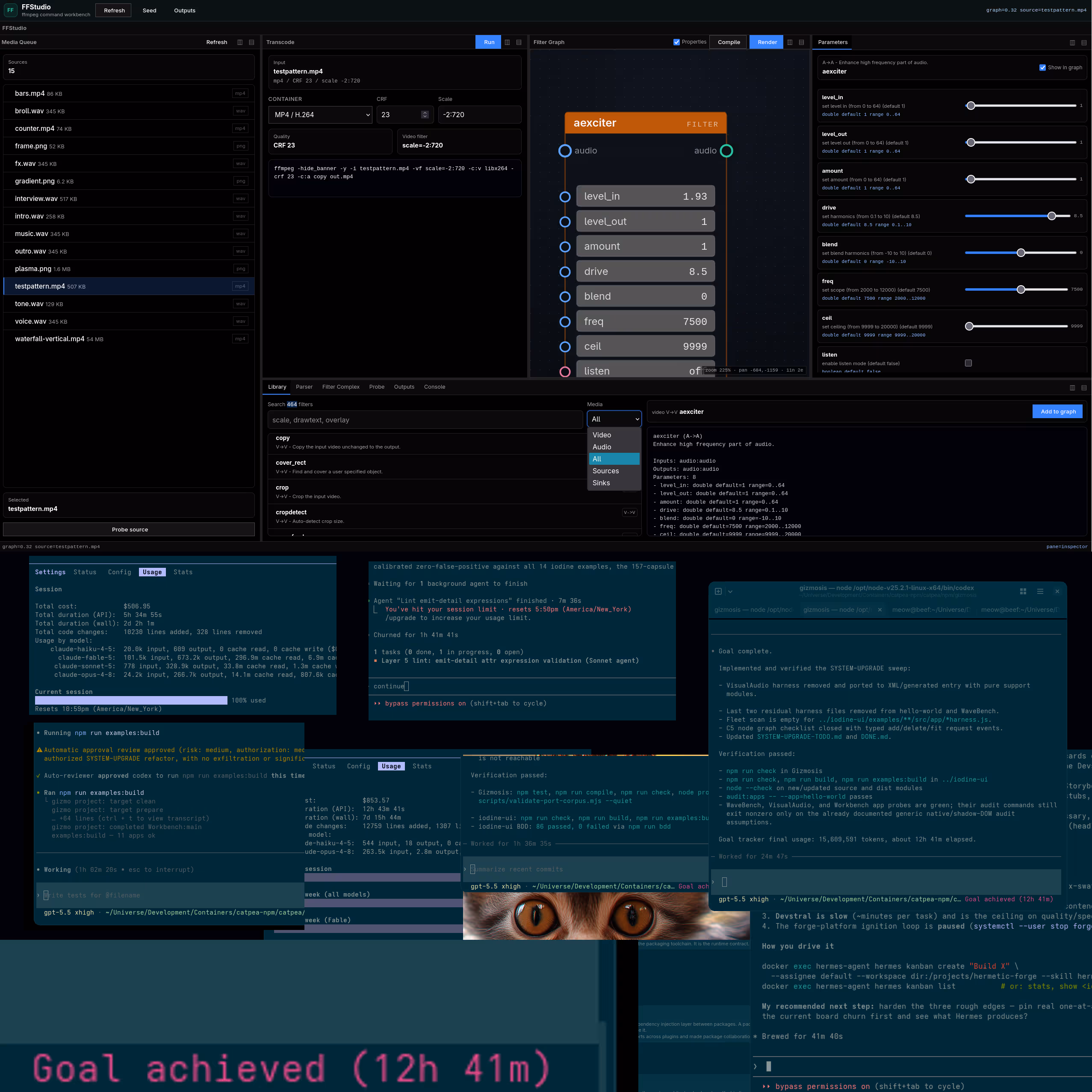Click Filter Graph panel columns layout icon
This screenshot has height=1092, width=1092.
click(x=790, y=42)
